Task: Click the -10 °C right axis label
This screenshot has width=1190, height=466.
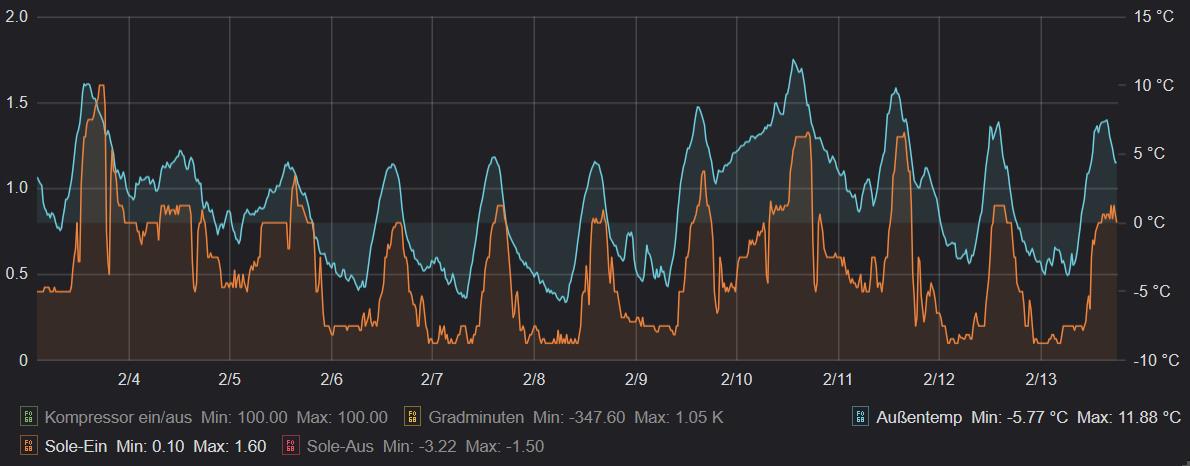Action: (x=1152, y=360)
